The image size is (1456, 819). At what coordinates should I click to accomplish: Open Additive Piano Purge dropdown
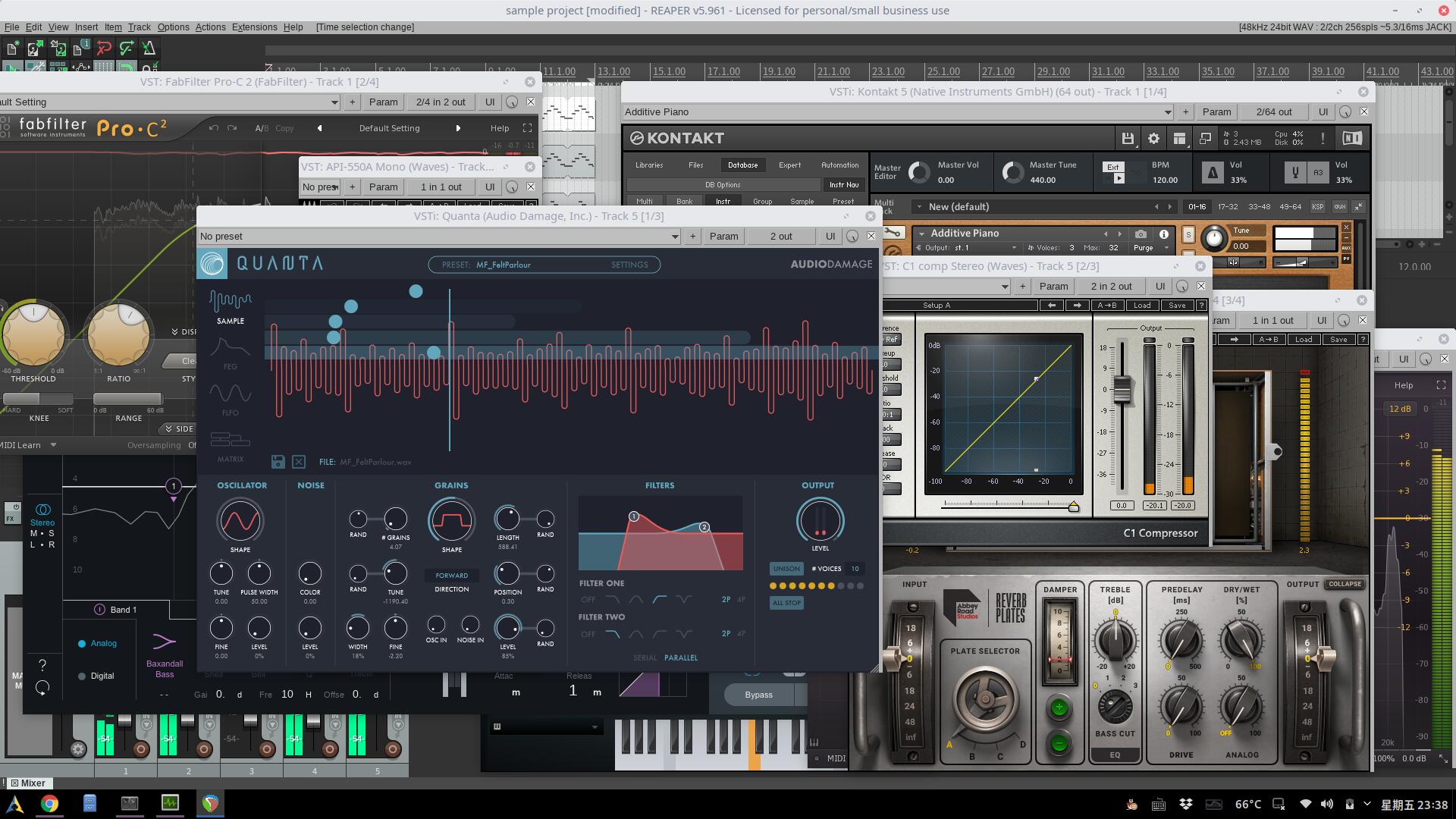click(1151, 248)
